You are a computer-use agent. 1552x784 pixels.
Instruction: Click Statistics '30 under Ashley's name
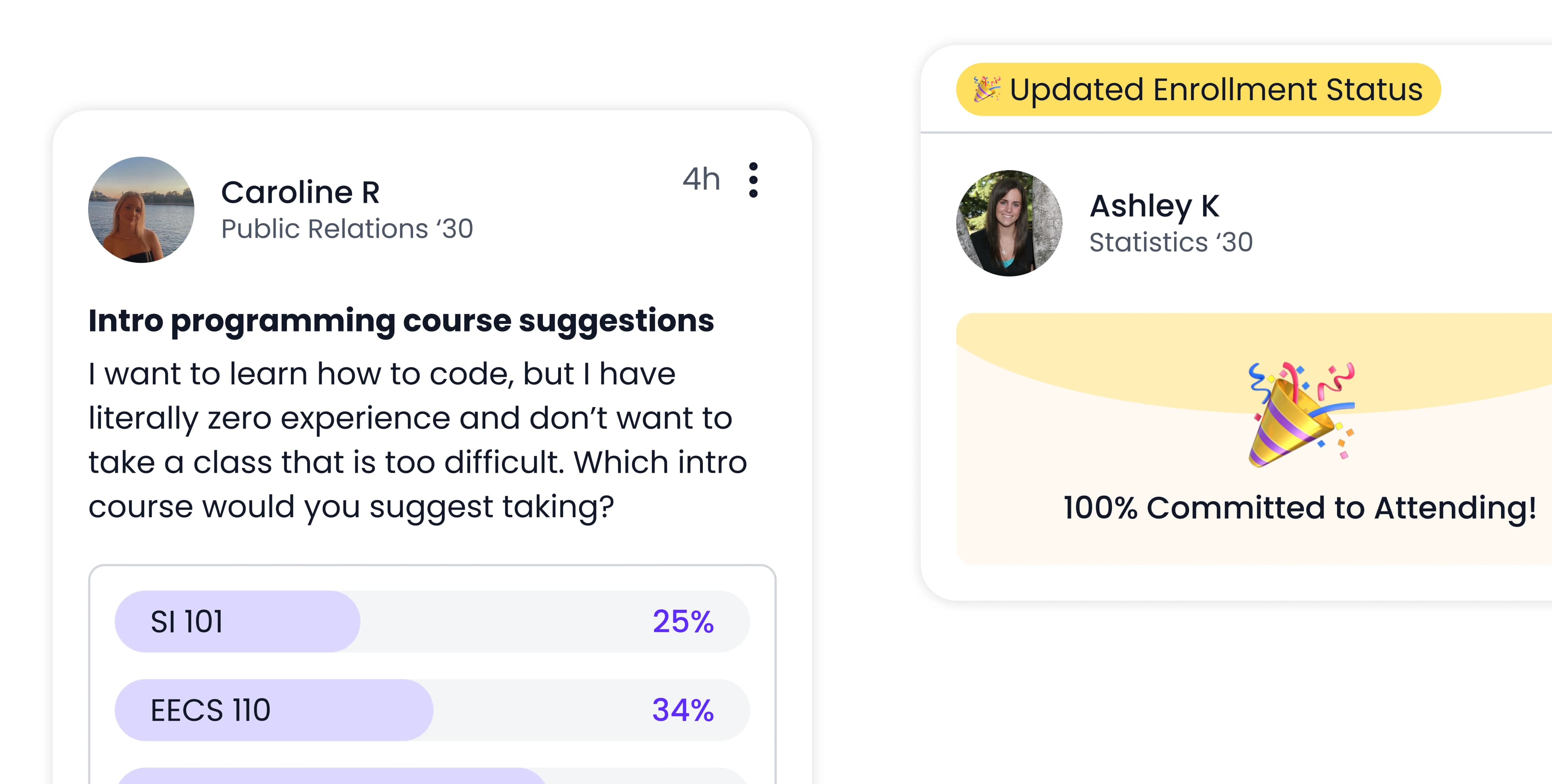pos(1170,242)
